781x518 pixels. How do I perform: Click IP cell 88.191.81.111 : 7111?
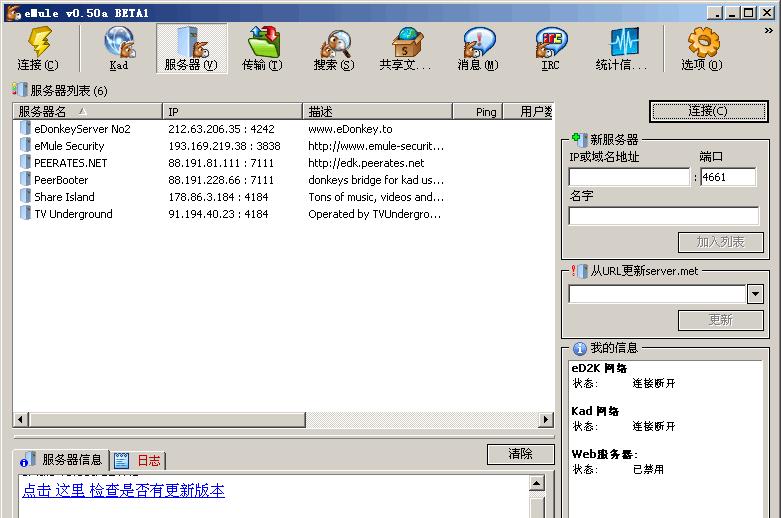coord(221,163)
